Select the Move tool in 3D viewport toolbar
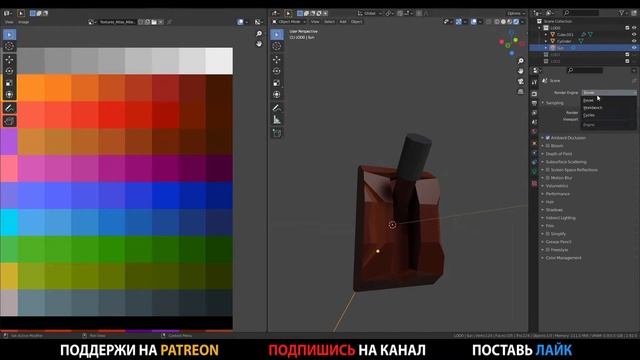Screen dimensions: 640x360 [x=277, y=60]
